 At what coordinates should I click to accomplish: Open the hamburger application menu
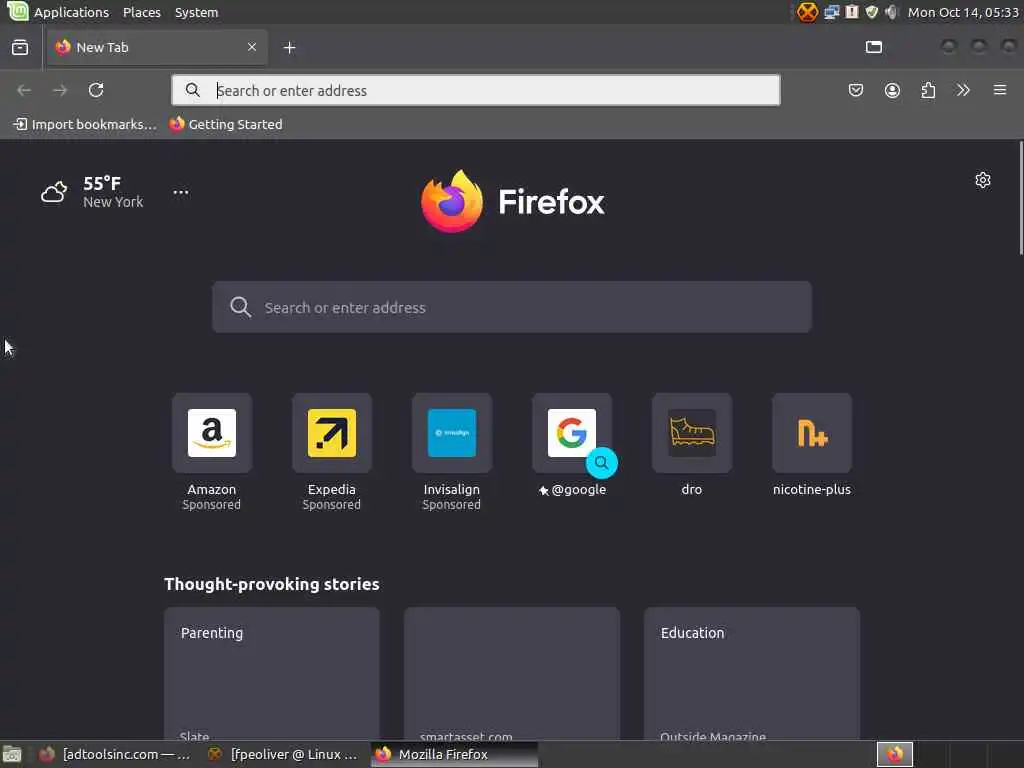[x=1000, y=90]
